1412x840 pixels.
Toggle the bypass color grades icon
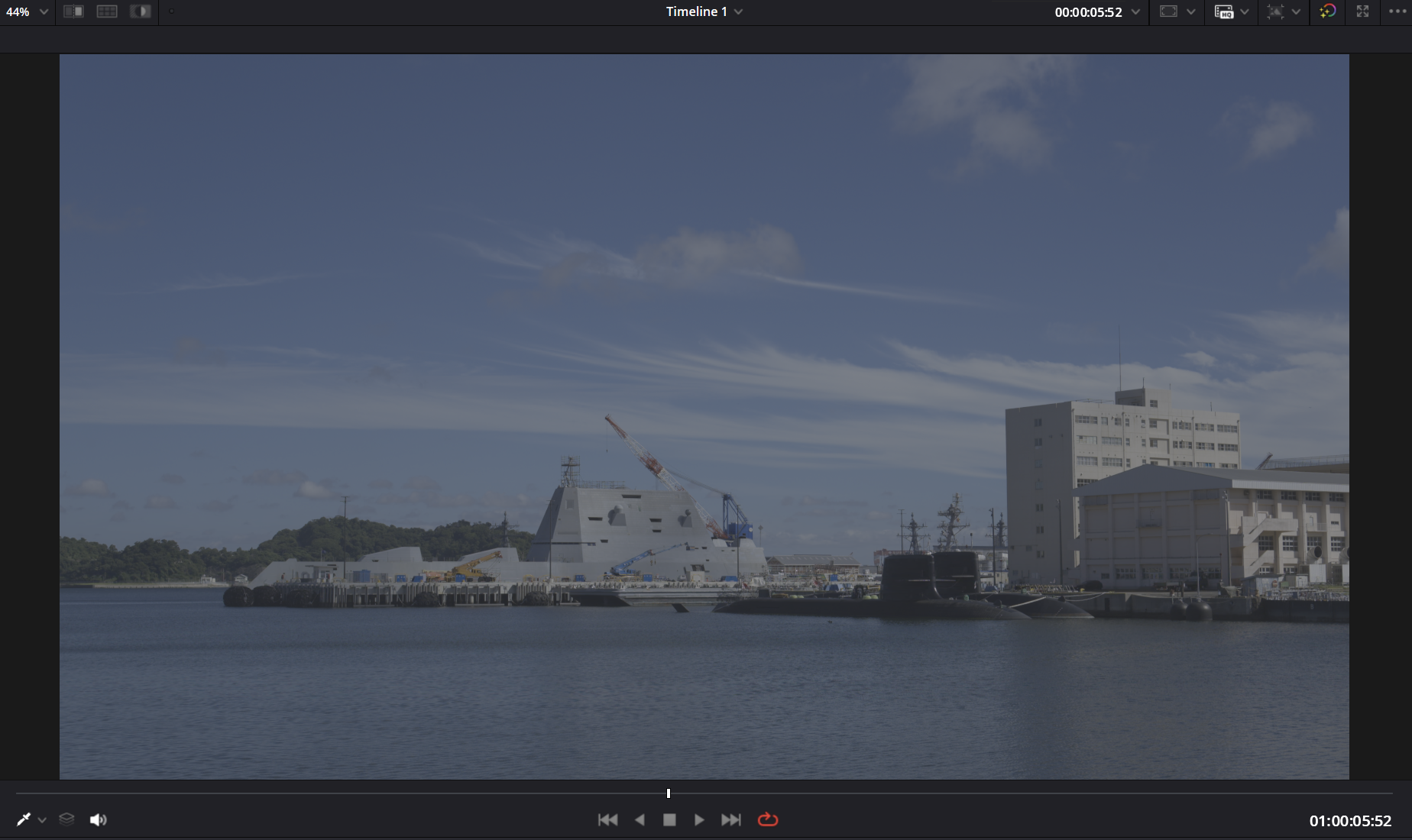pos(1328,11)
